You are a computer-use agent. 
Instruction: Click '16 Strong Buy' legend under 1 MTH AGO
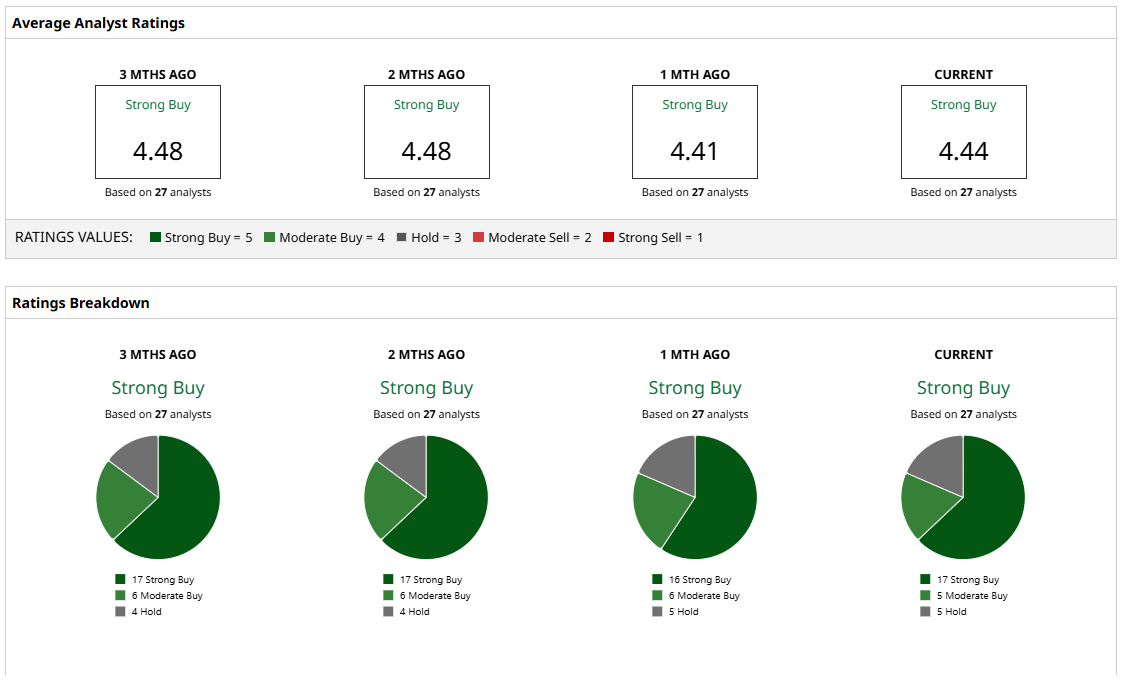click(x=692, y=579)
